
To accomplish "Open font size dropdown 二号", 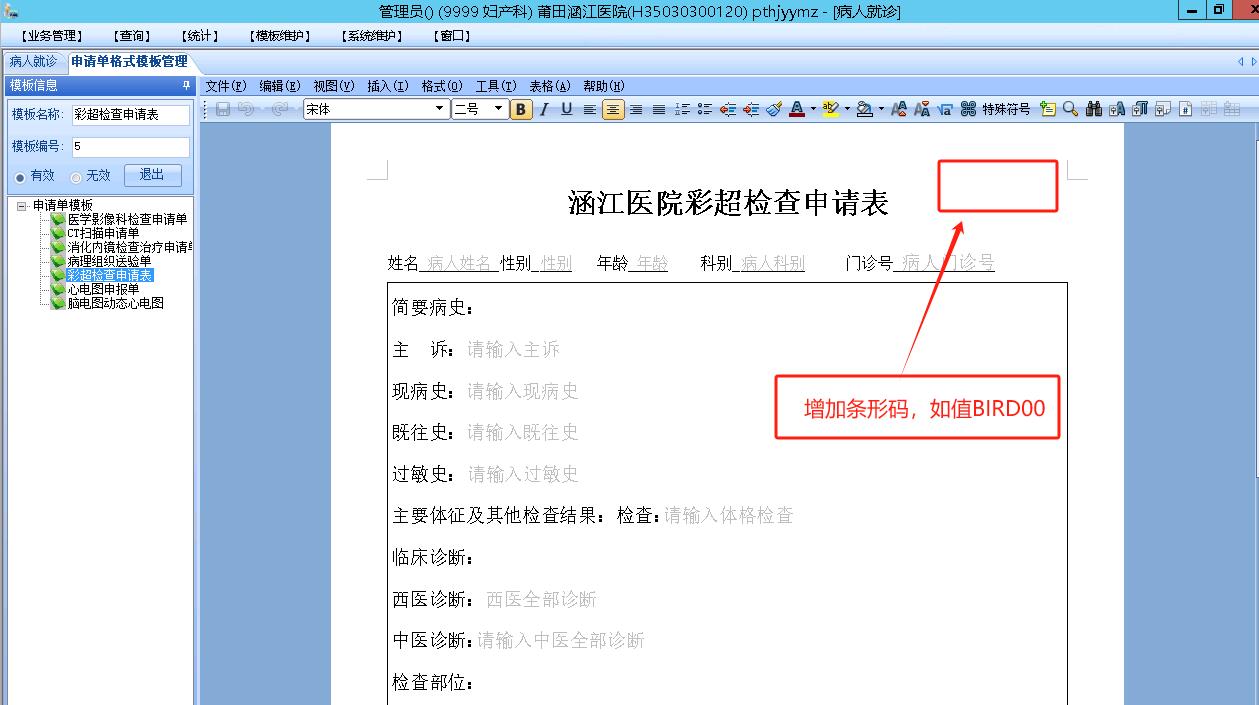I will 499,109.
